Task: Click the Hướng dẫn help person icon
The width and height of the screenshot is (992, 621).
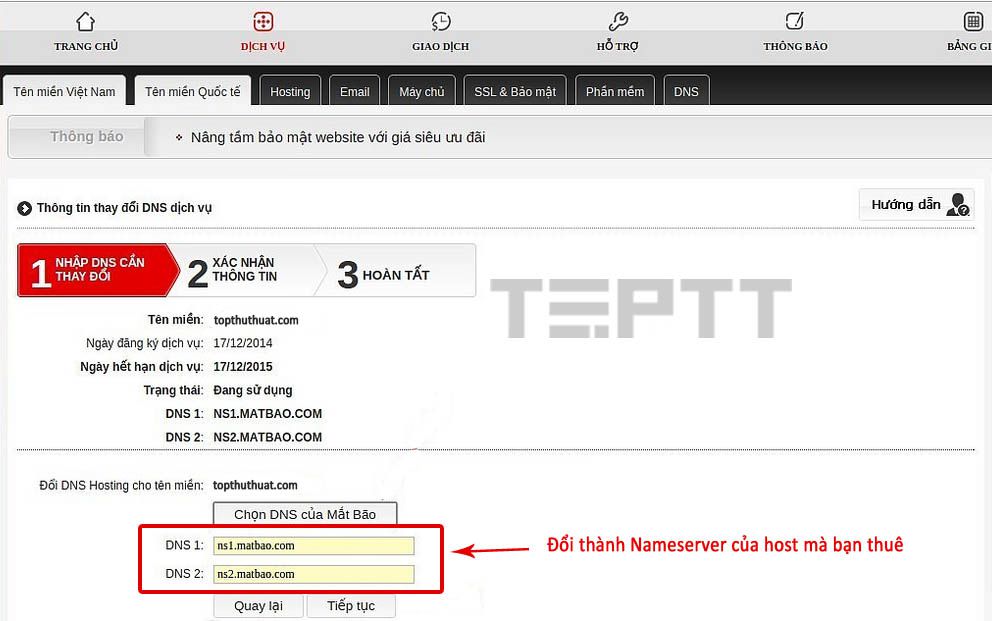Action: 958,204
